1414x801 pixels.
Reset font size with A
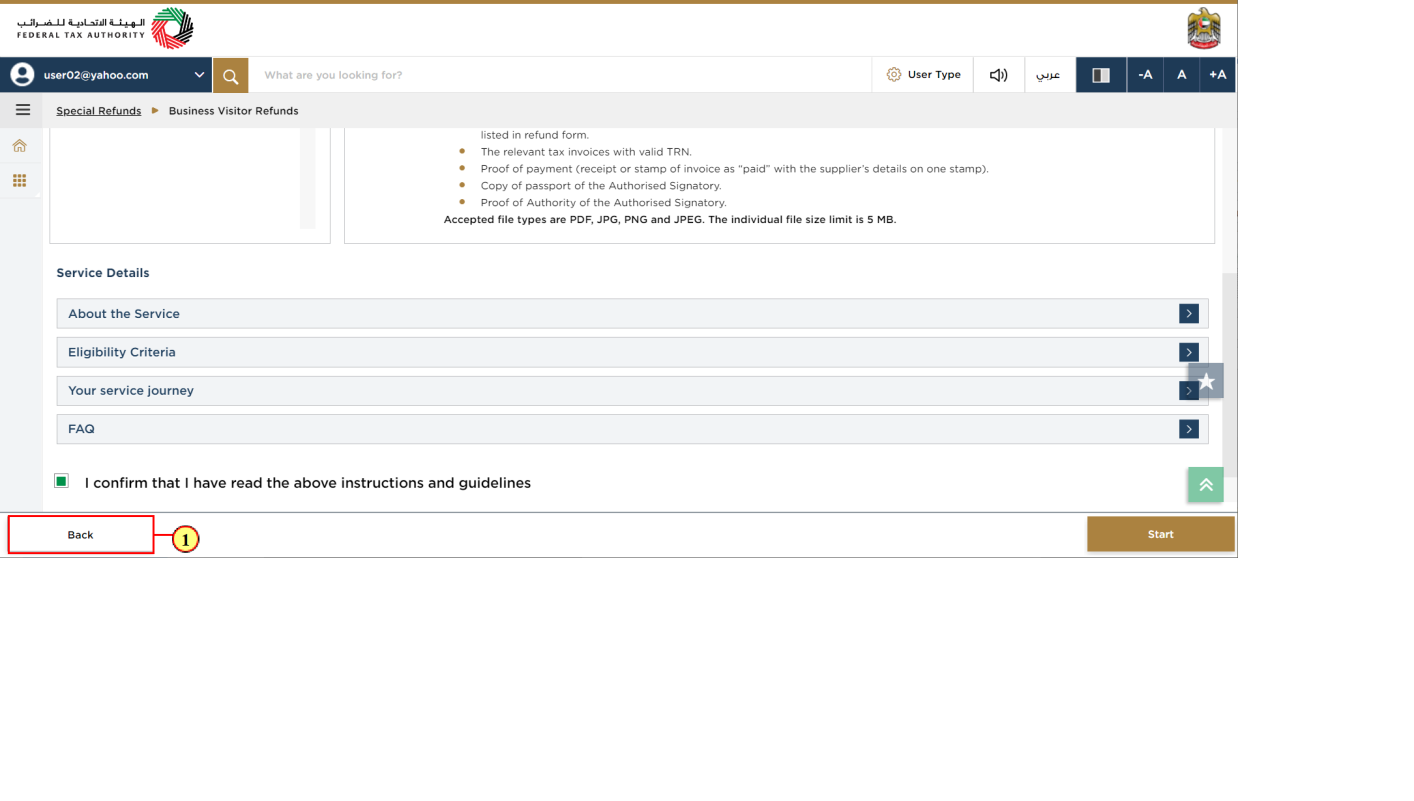(x=1181, y=75)
